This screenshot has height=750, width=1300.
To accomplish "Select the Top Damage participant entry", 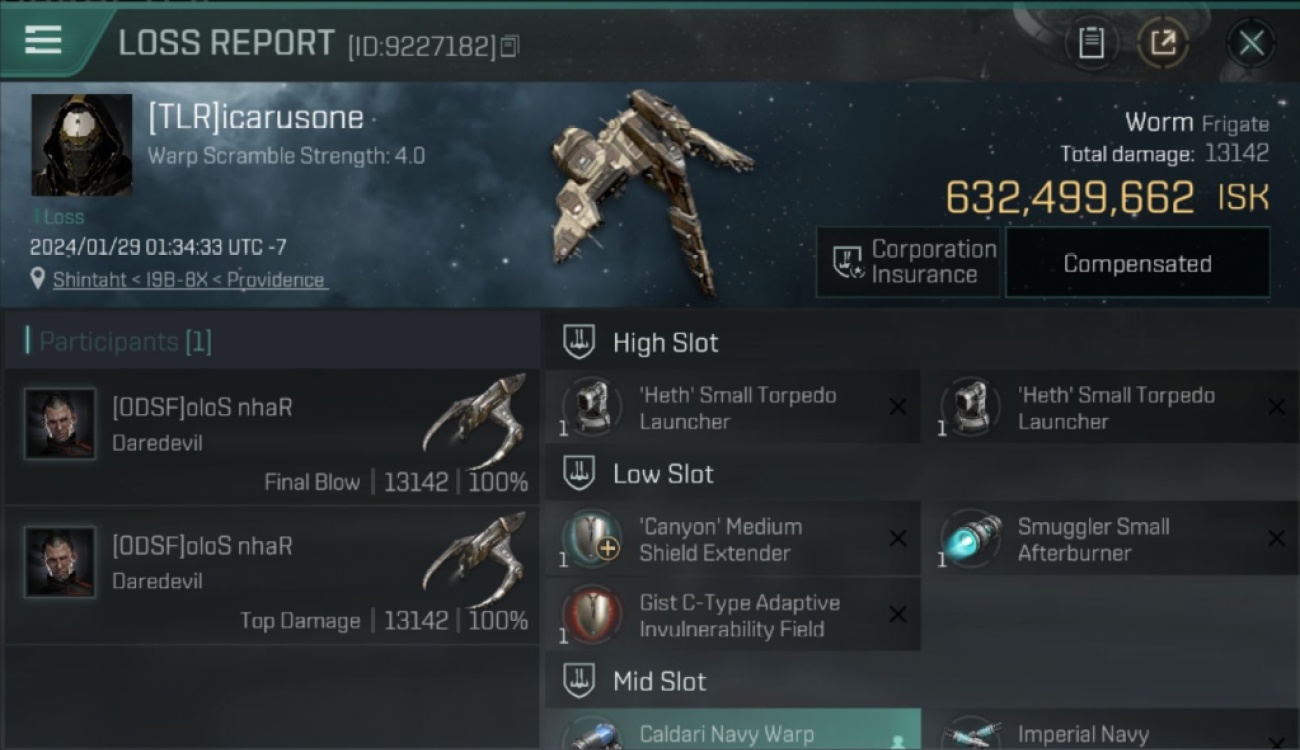I will [272, 575].
